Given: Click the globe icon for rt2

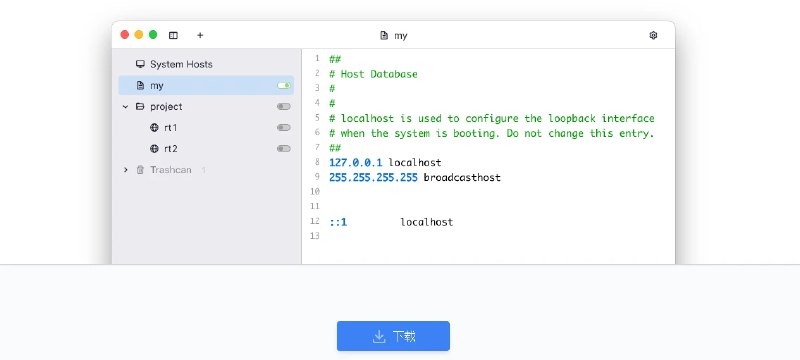Looking at the screenshot, I should [154, 149].
